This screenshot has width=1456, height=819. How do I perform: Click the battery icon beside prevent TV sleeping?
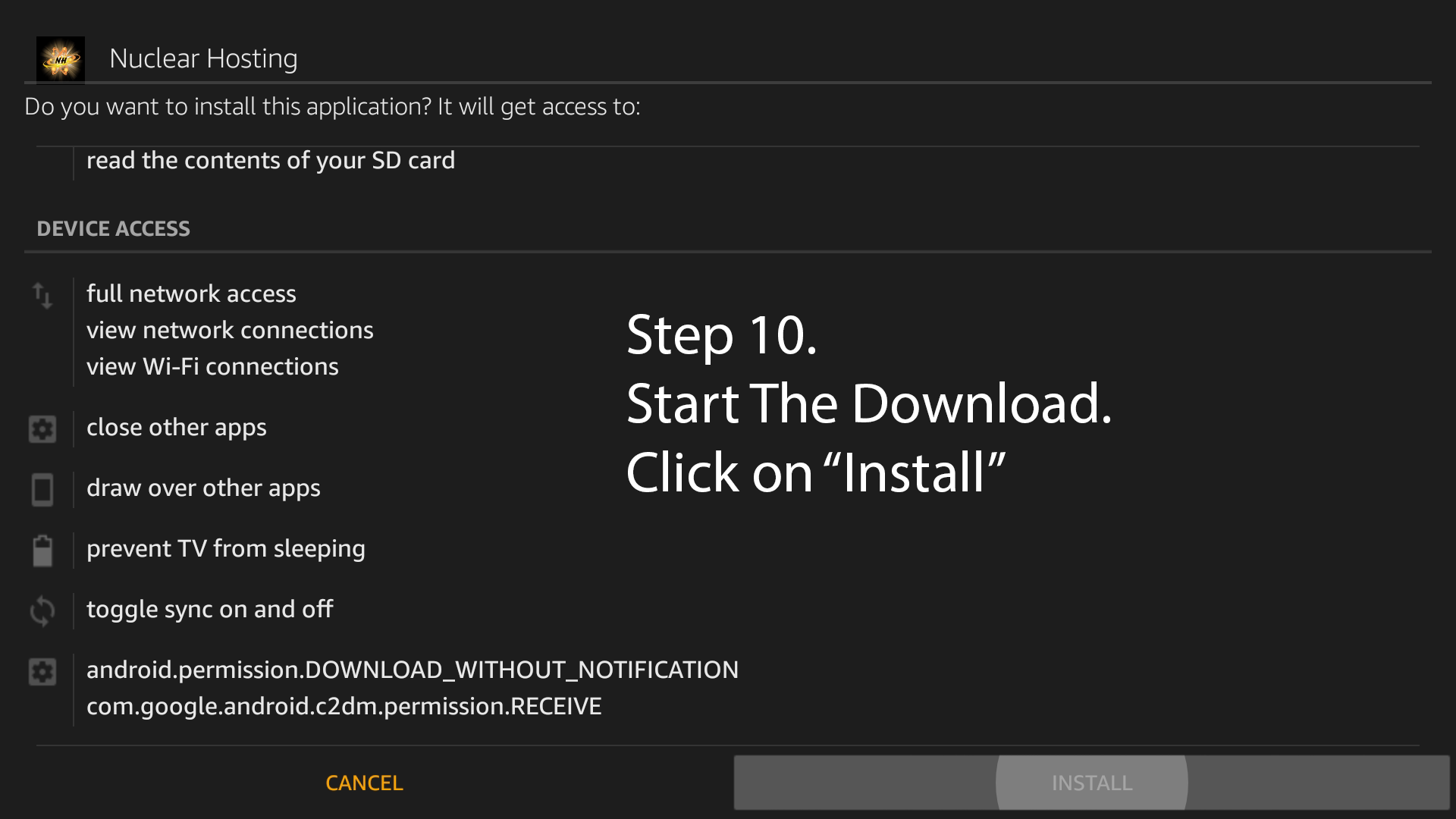point(42,550)
